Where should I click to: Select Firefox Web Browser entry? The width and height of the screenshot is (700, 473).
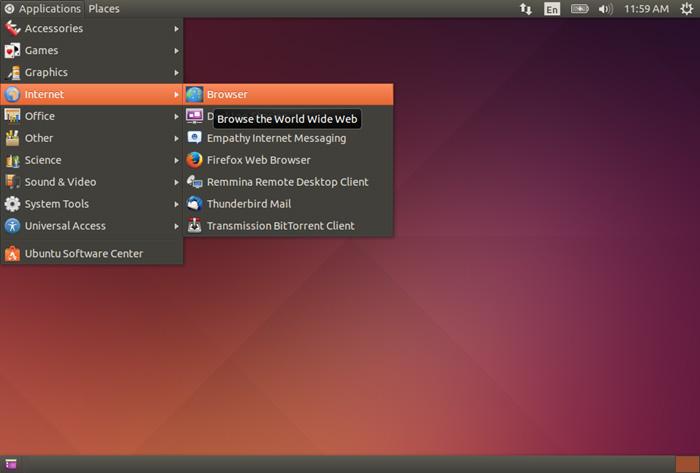pos(288,160)
